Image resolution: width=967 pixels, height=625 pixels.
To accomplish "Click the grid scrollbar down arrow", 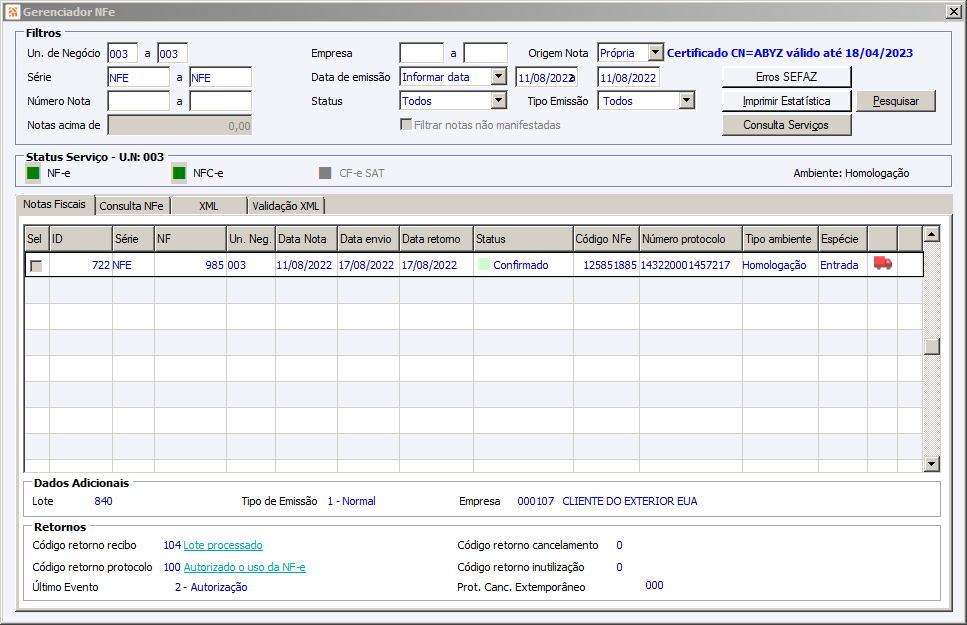I will pos(931,463).
